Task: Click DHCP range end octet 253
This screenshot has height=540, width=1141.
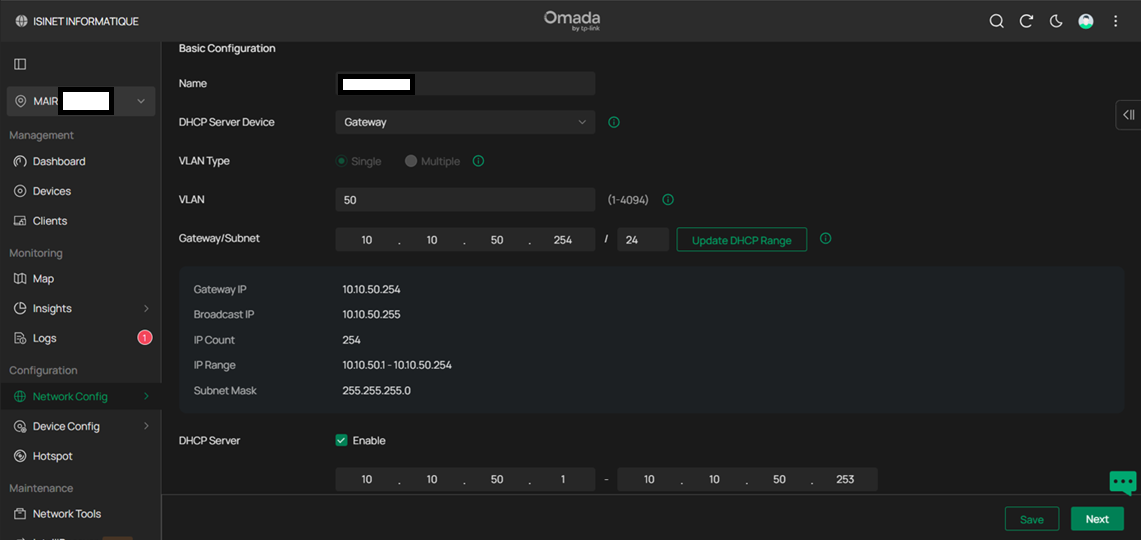Action: click(845, 480)
